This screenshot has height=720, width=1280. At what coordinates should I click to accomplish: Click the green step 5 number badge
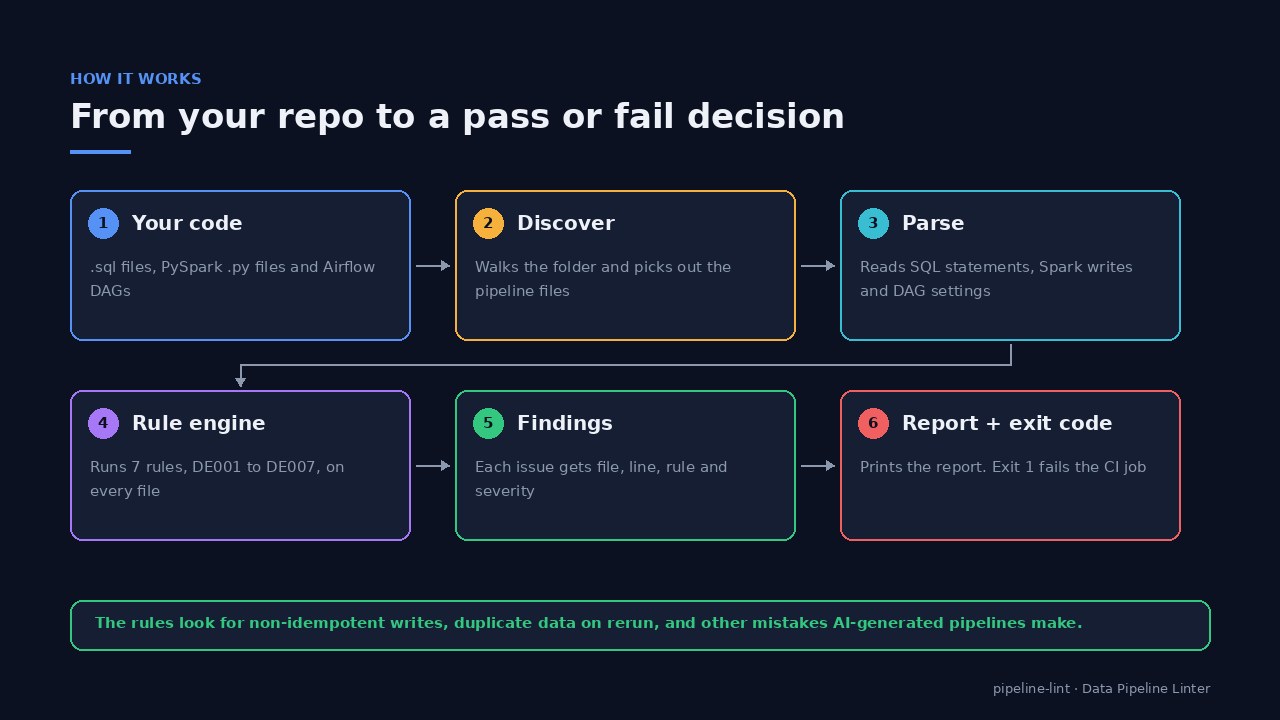click(x=488, y=423)
